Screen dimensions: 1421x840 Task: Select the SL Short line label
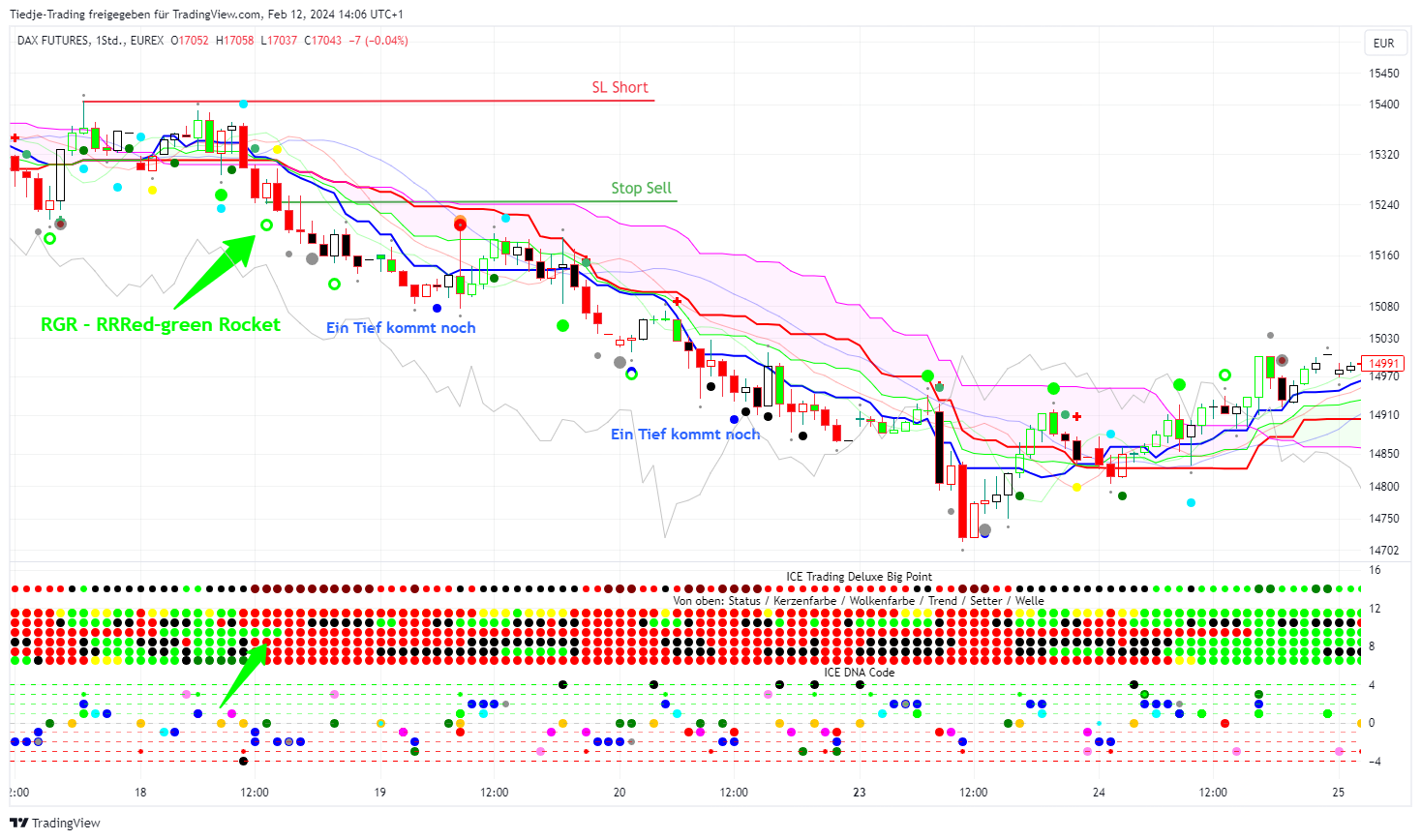tap(620, 87)
